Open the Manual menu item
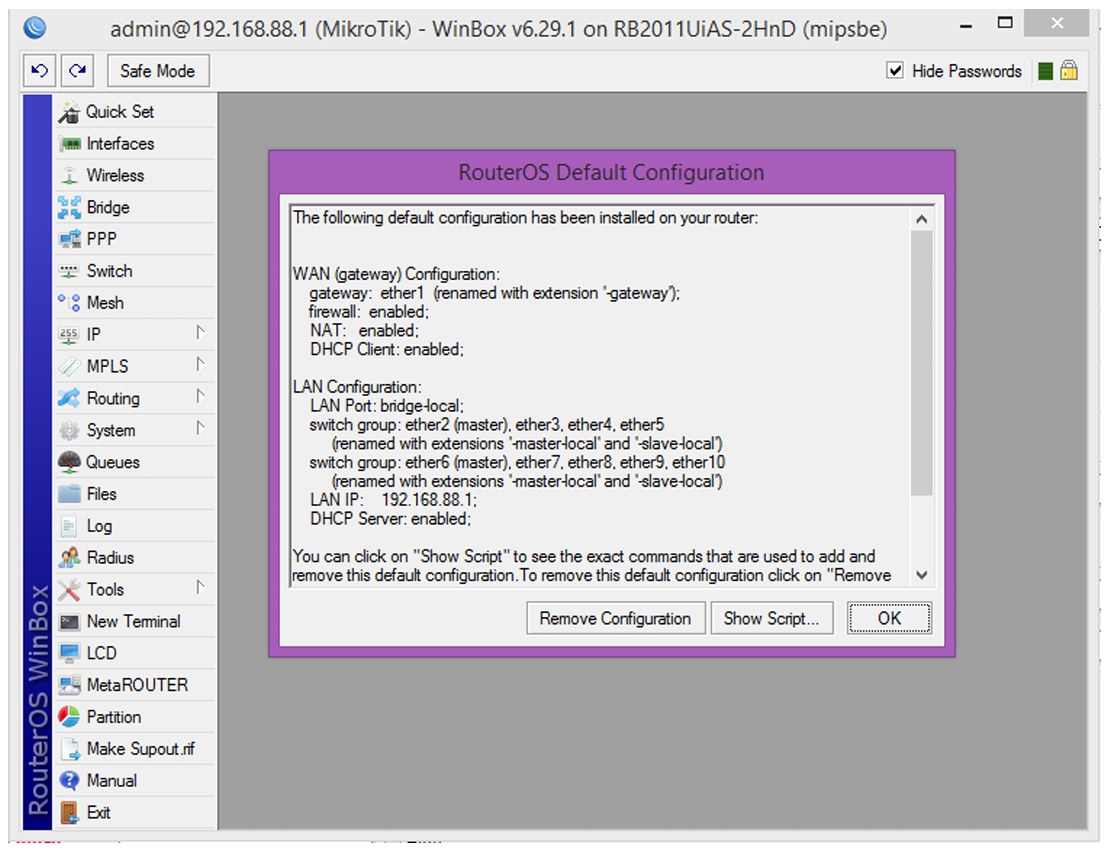This screenshot has width=1110, height=849. coord(135,781)
